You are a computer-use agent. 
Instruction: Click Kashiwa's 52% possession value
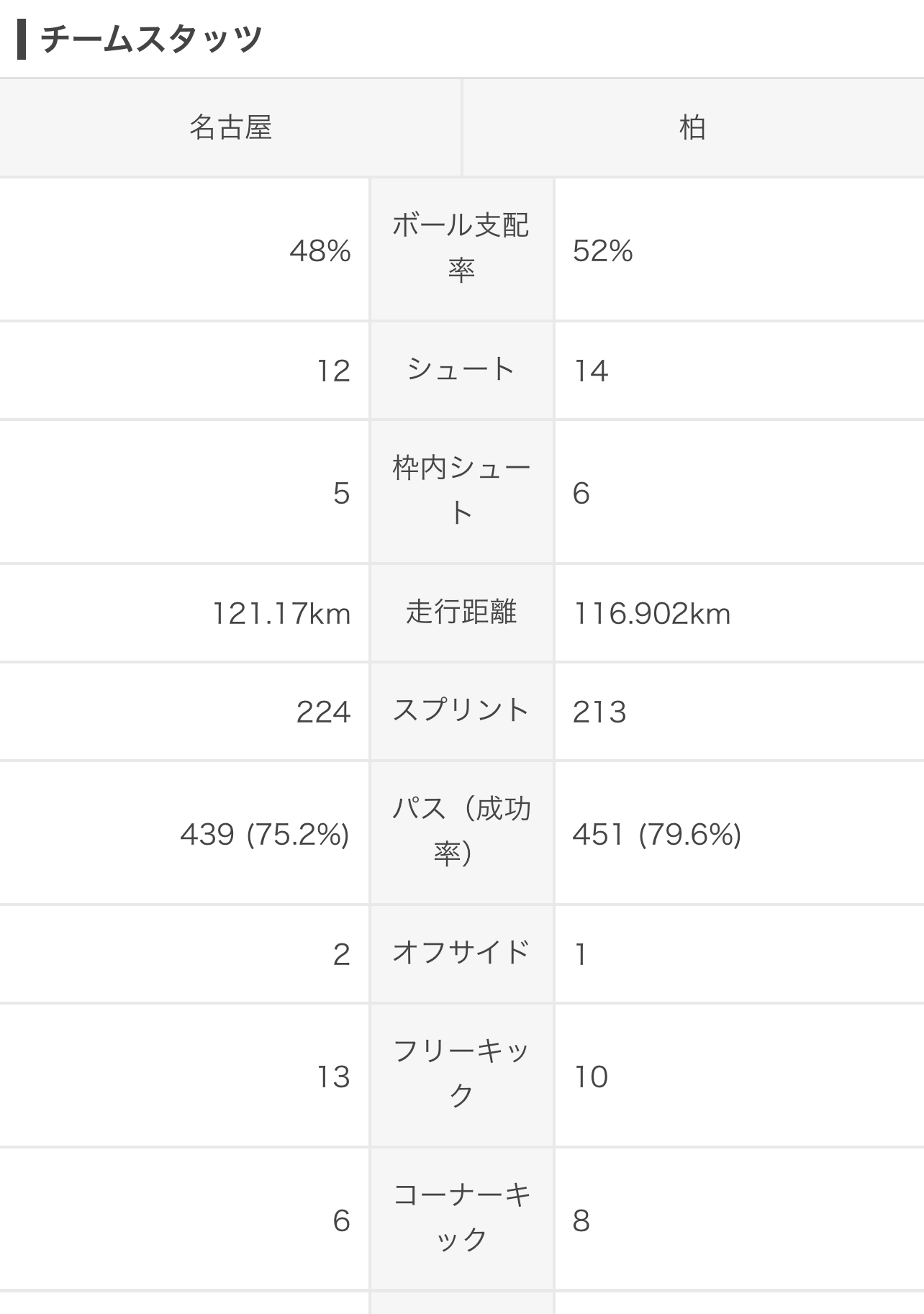pos(603,251)
